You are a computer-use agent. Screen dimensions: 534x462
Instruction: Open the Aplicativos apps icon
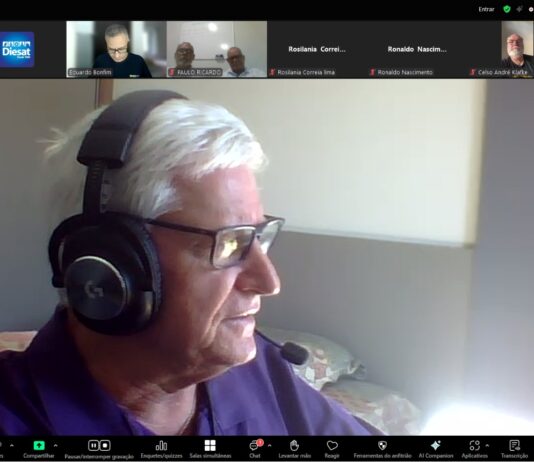pos(474,445)
